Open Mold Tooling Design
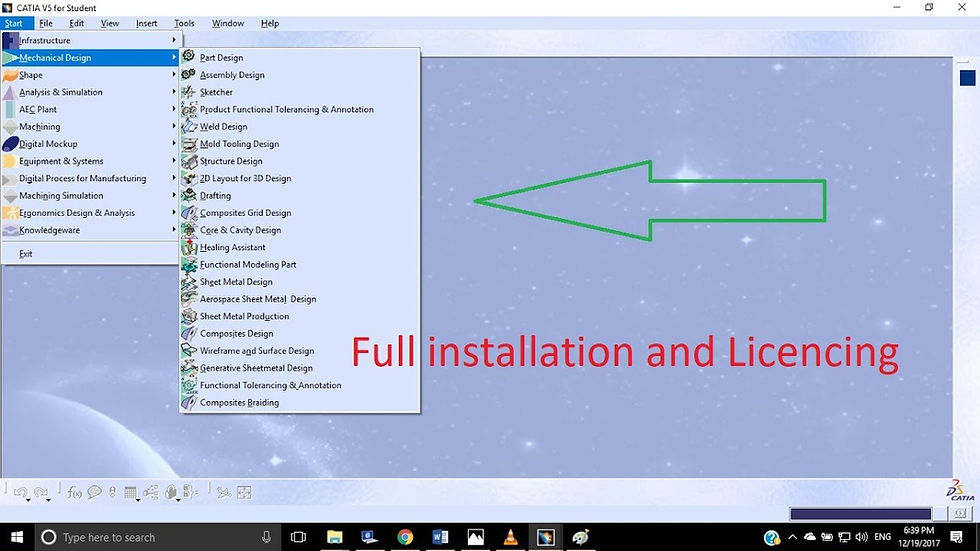980x551 pixels. 299,144
